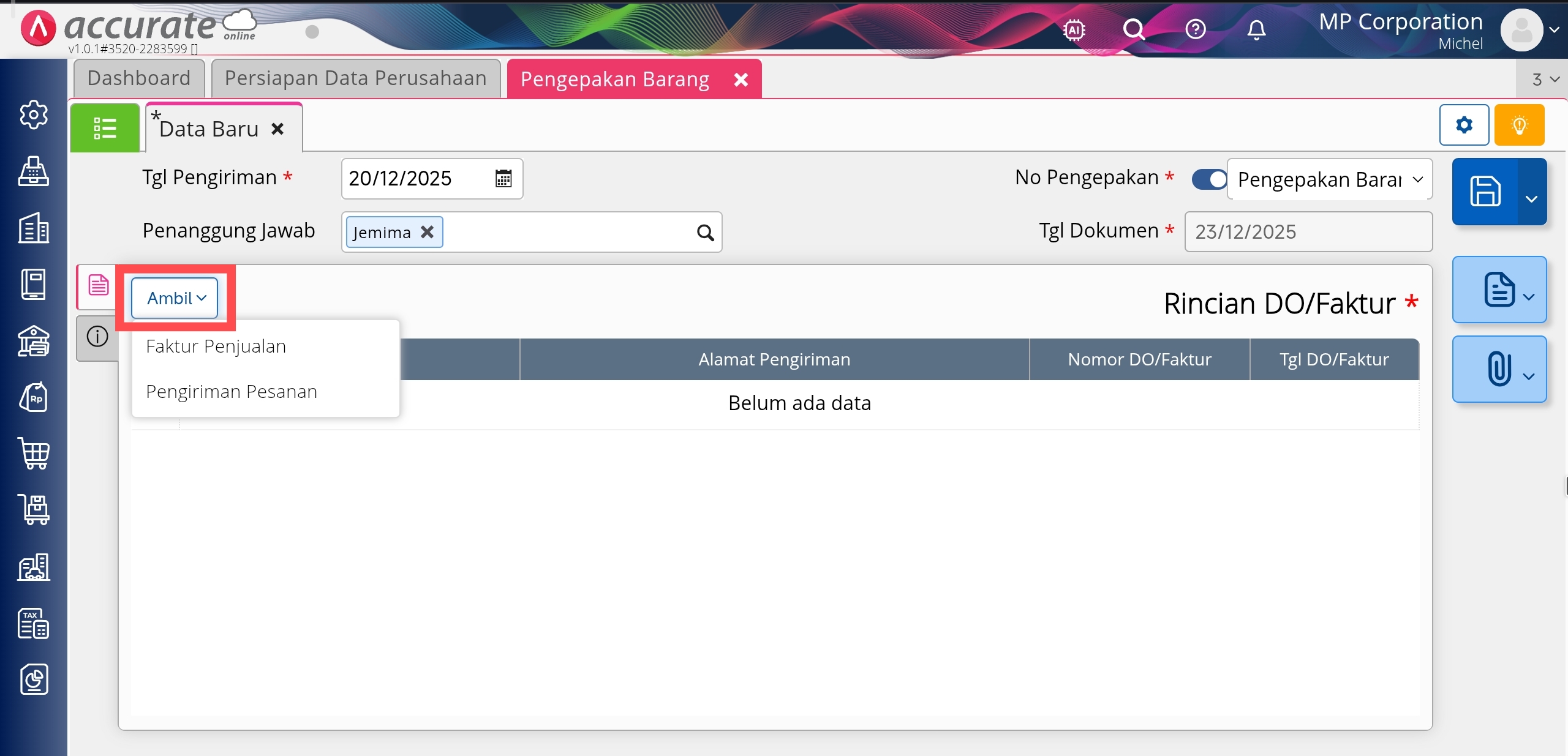
Task: Expand the save button arrow options
Action: pos(1532,199)
